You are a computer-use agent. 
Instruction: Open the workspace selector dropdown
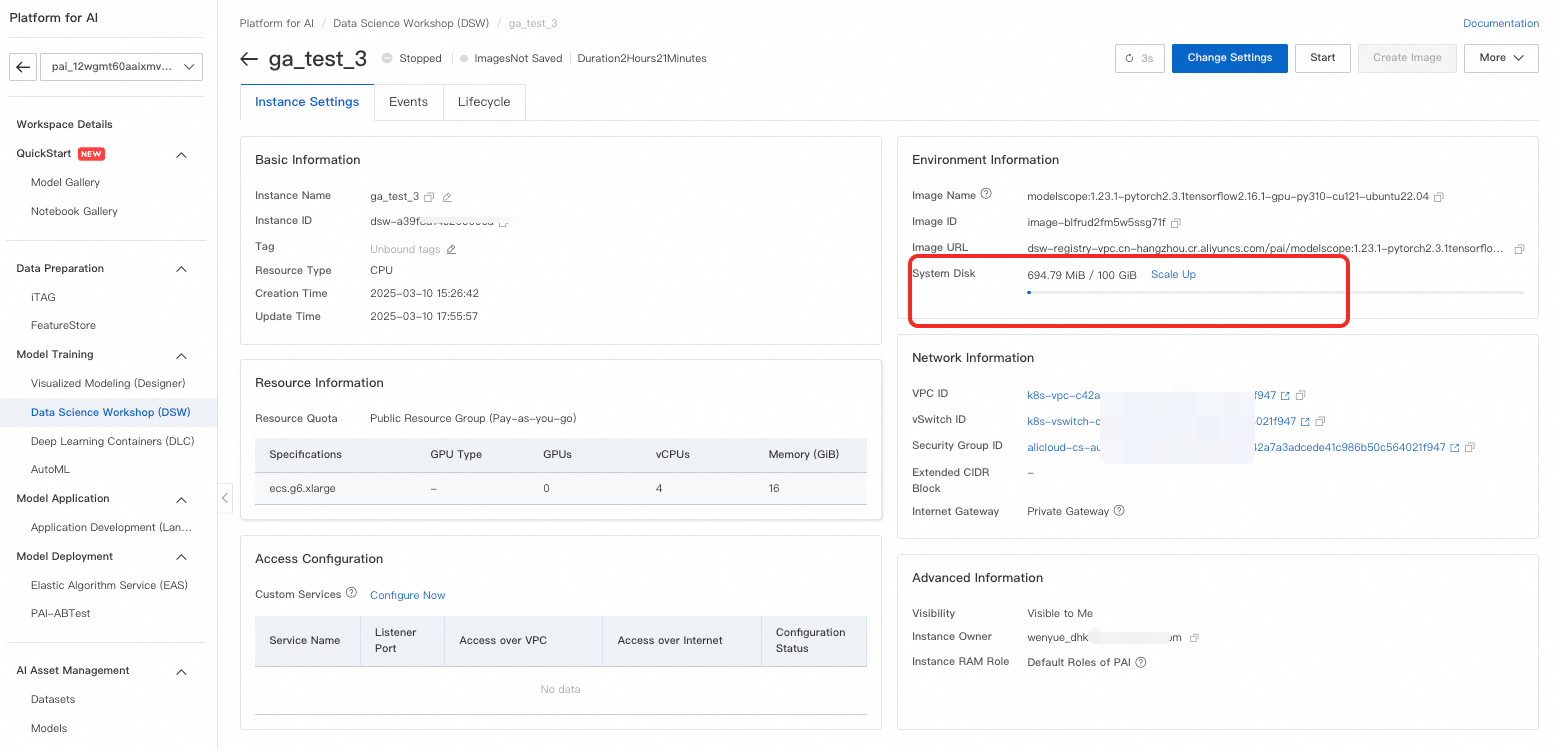click(x=122, y=67)
